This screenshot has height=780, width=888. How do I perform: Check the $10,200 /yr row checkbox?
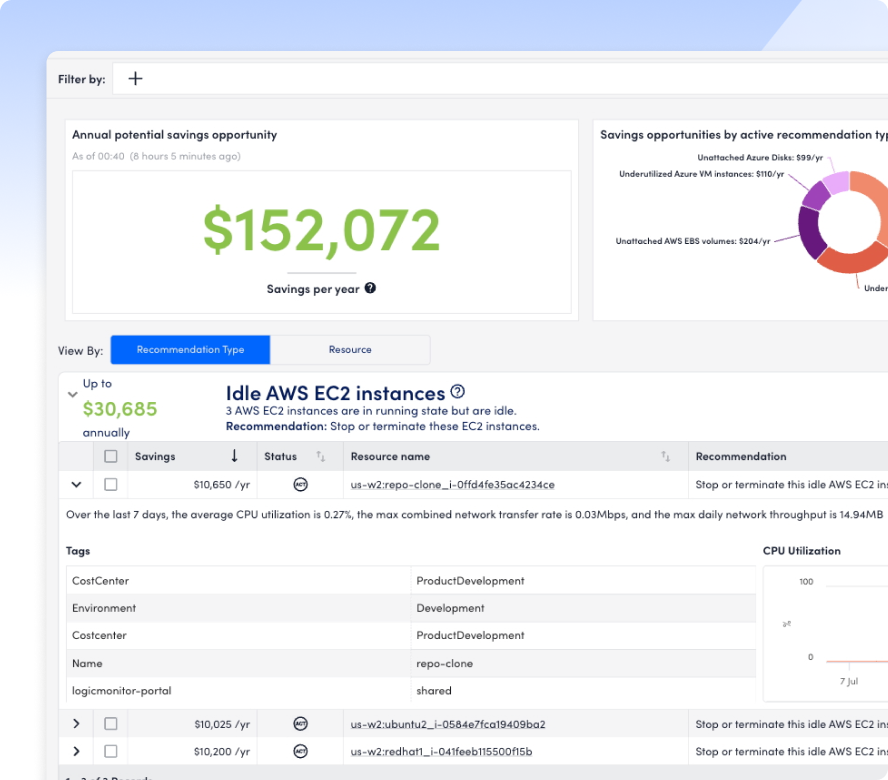(111, 751)
